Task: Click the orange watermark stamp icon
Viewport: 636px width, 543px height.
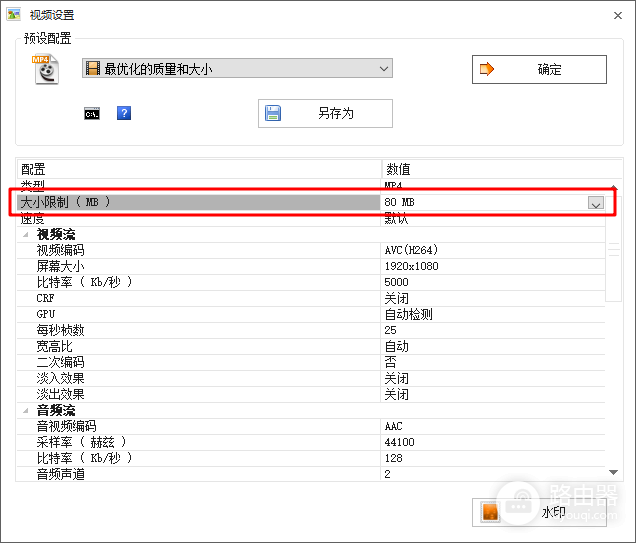Action: click(x=490, y=512)
